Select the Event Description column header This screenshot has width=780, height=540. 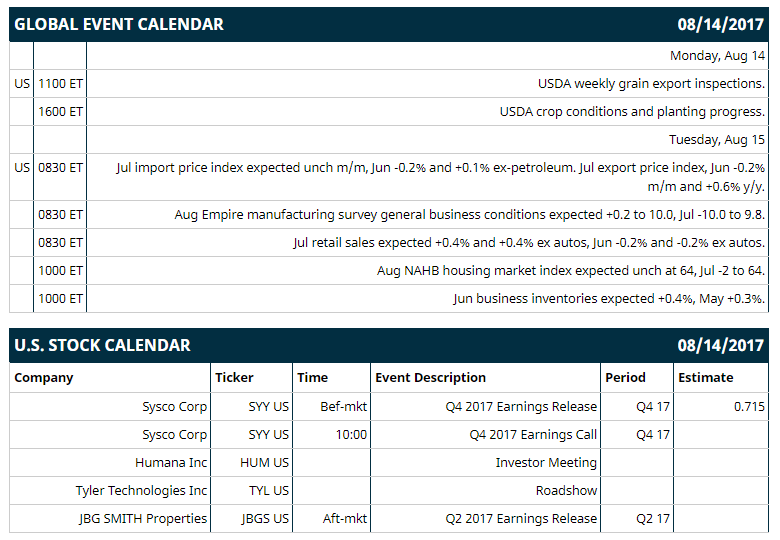coord(430,378)
